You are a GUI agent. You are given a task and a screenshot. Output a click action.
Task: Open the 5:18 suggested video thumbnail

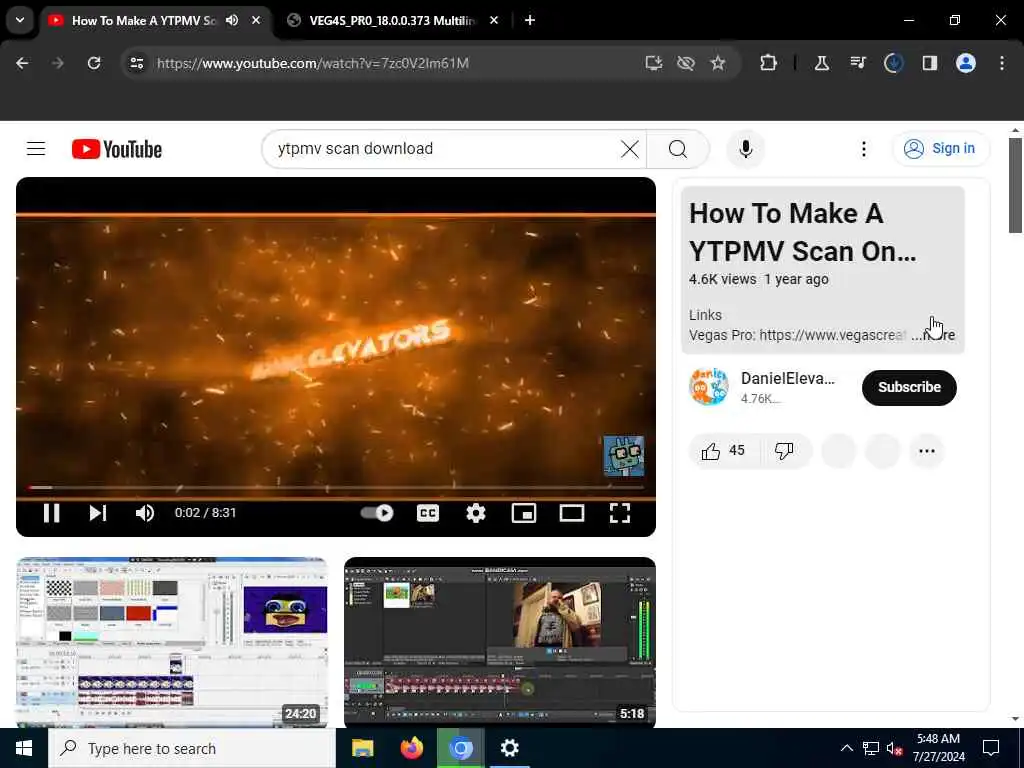(x=500, y=641)
